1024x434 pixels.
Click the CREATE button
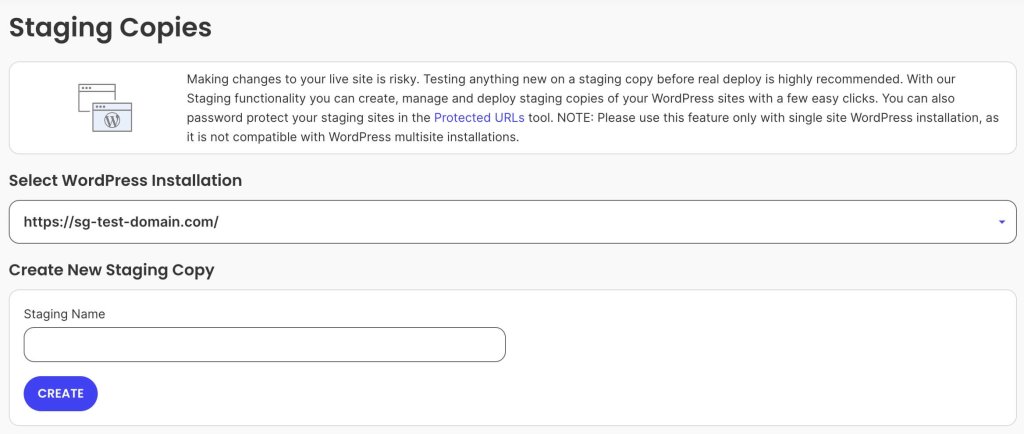61,394
